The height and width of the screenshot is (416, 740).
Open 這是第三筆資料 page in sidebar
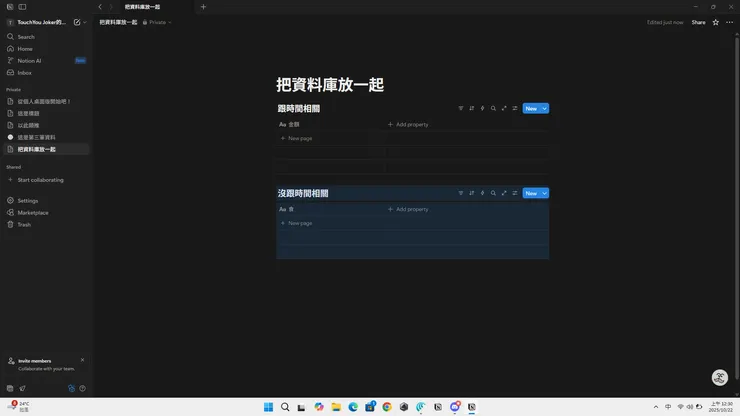click(36, 137)
